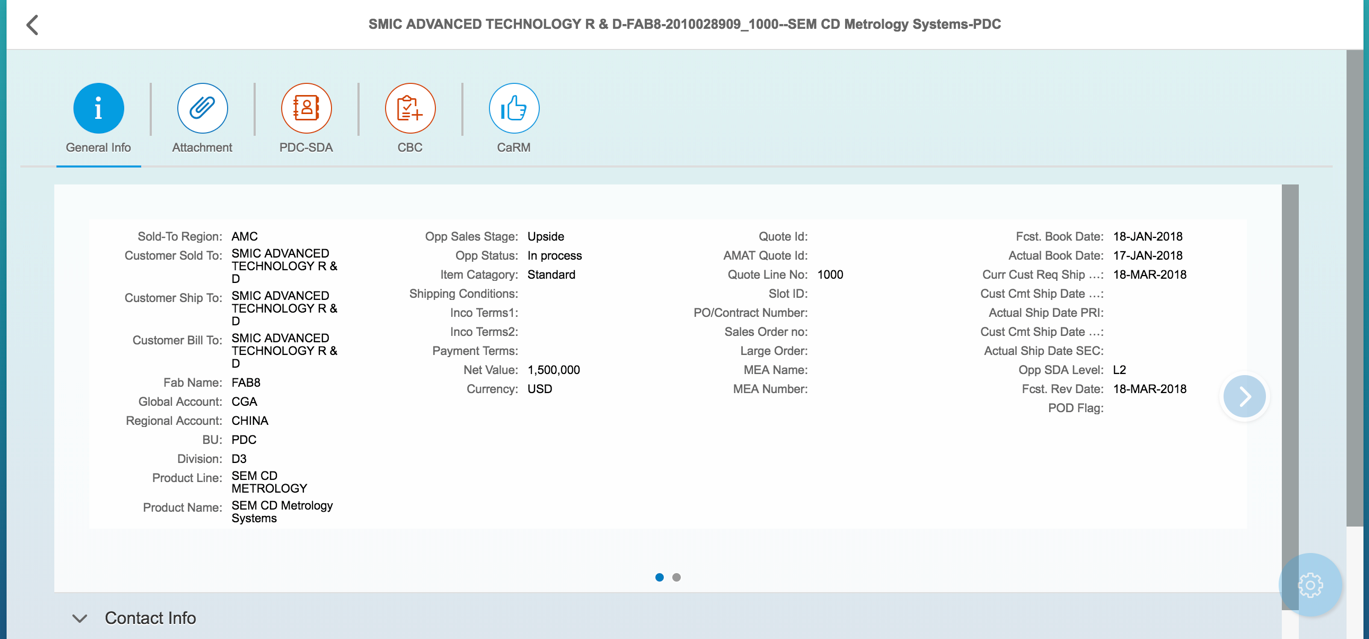Click the Actual Book Date value 17-JAN-2018
The height and width of the screenshot is (639, 1369).
point(1148,256)
